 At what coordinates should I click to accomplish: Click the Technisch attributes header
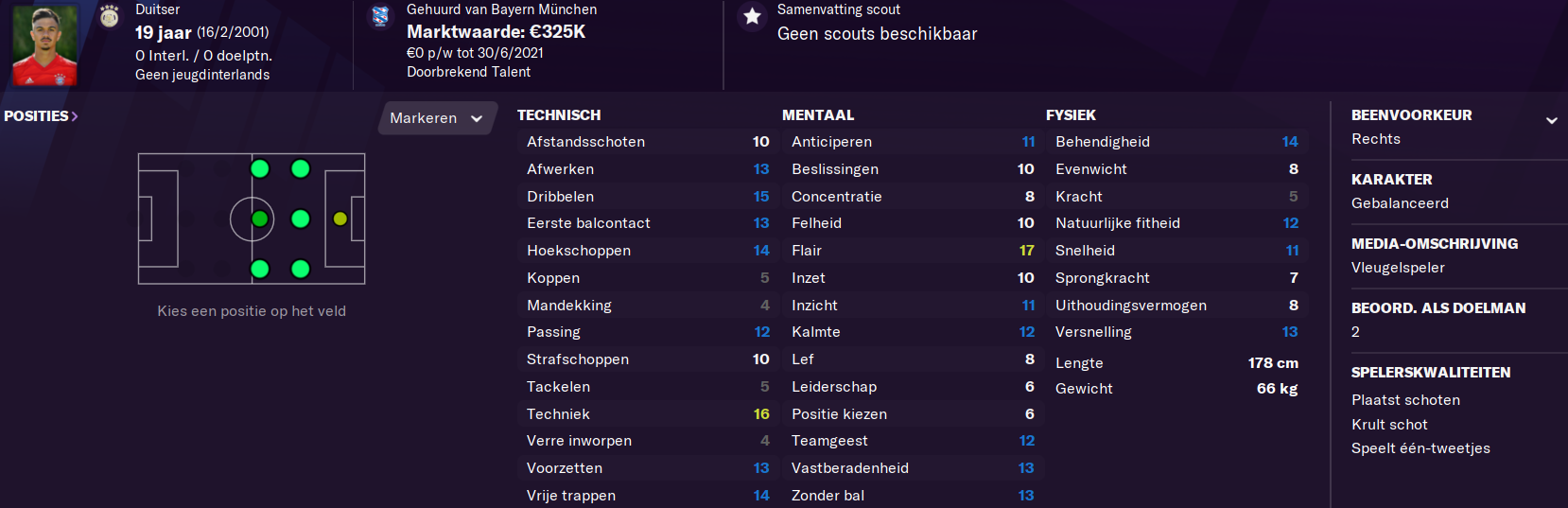[x=559, y=114]
